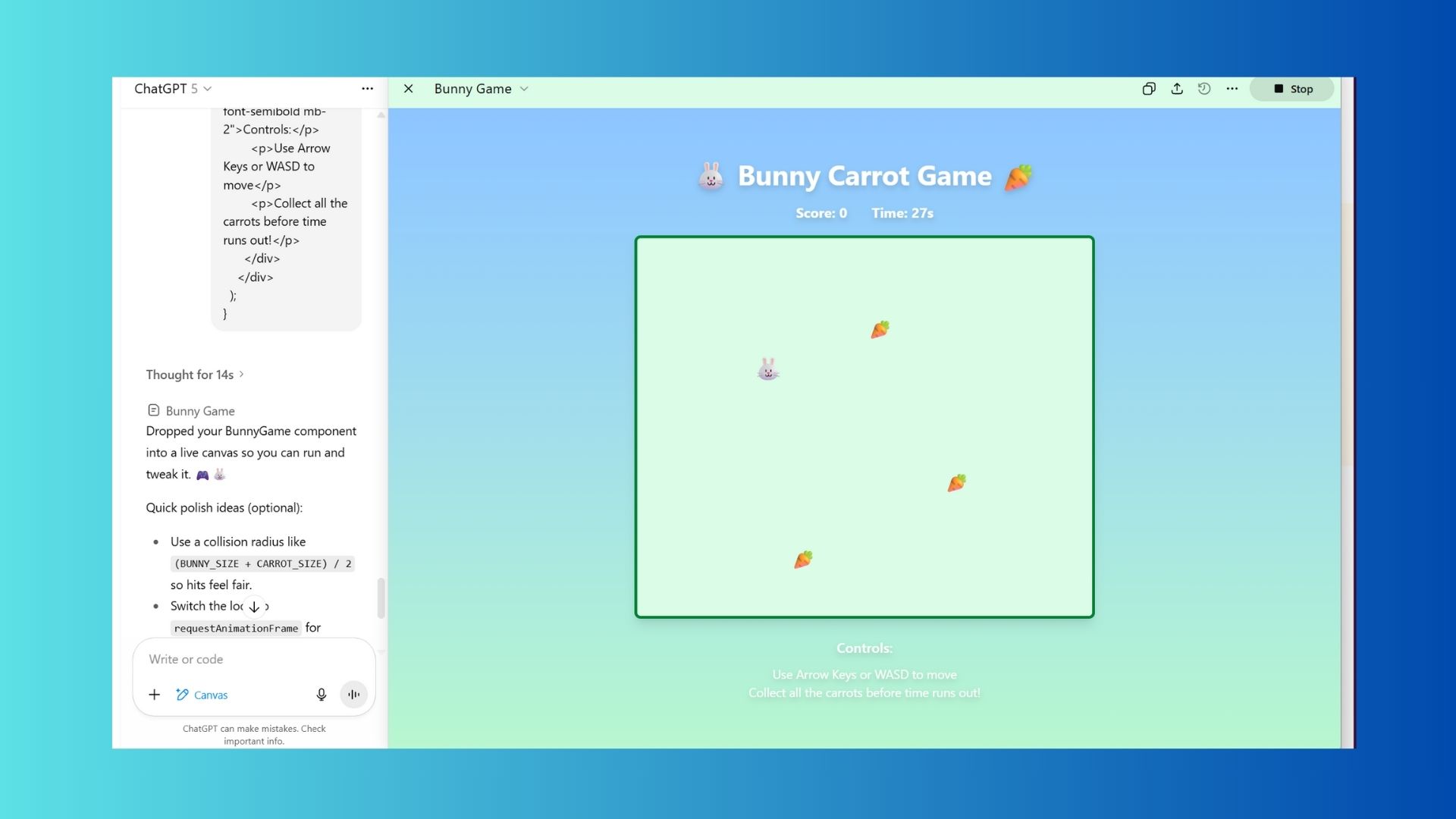Copy the canvas code using the copy icon

pos(1149,89)
